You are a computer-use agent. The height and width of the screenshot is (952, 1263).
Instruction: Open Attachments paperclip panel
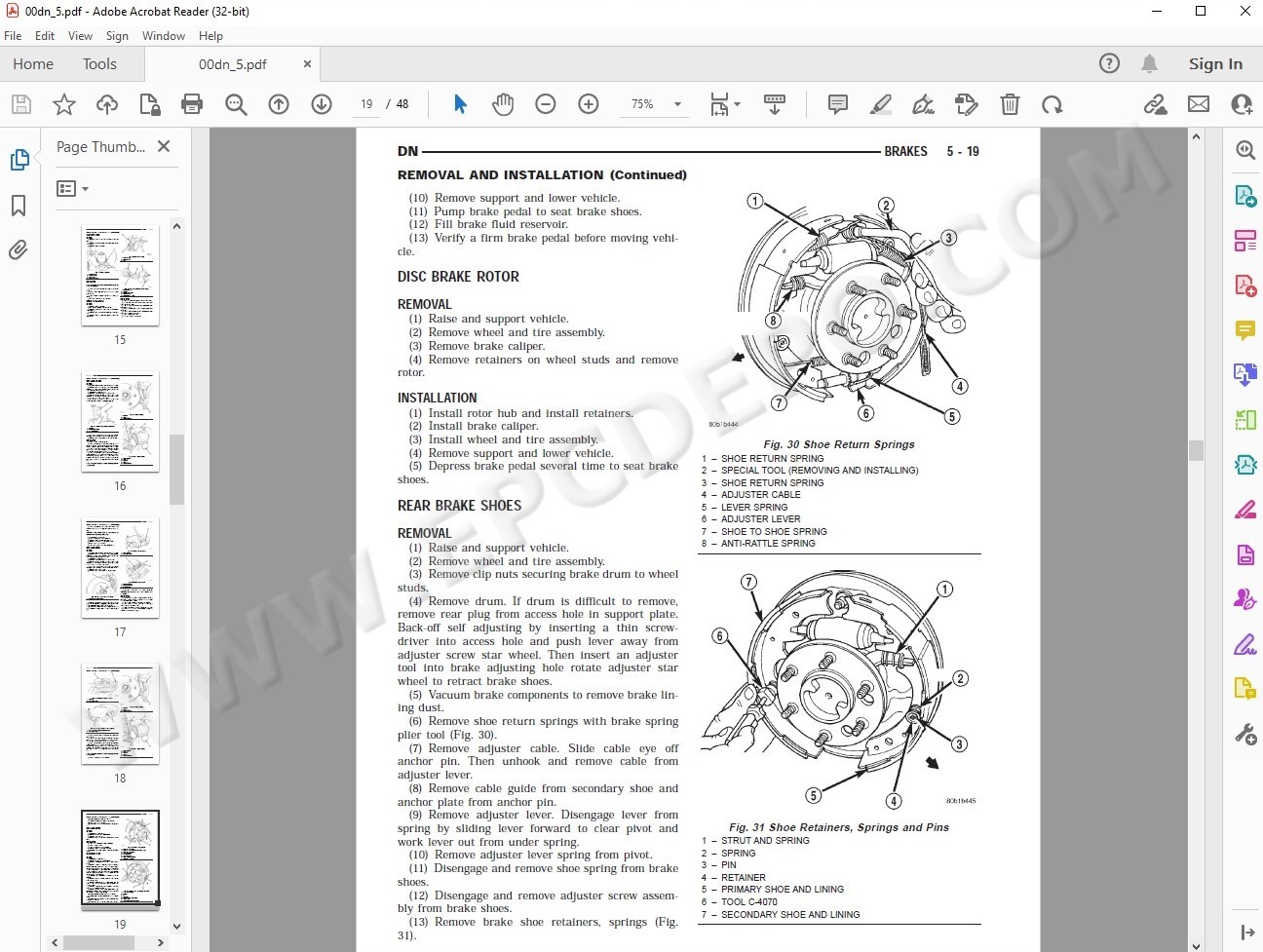point(19,250)
